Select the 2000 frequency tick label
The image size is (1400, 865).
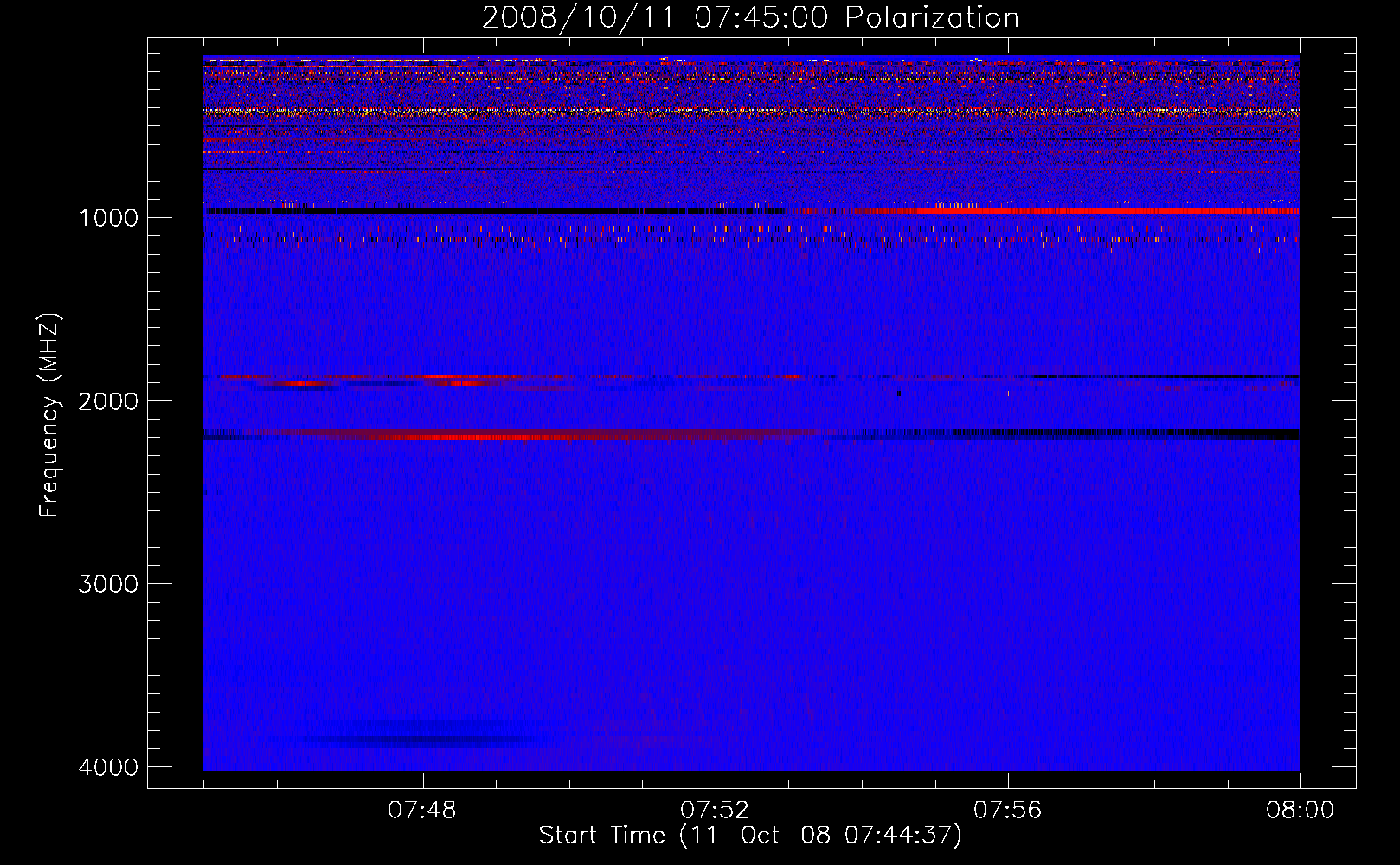108,400
